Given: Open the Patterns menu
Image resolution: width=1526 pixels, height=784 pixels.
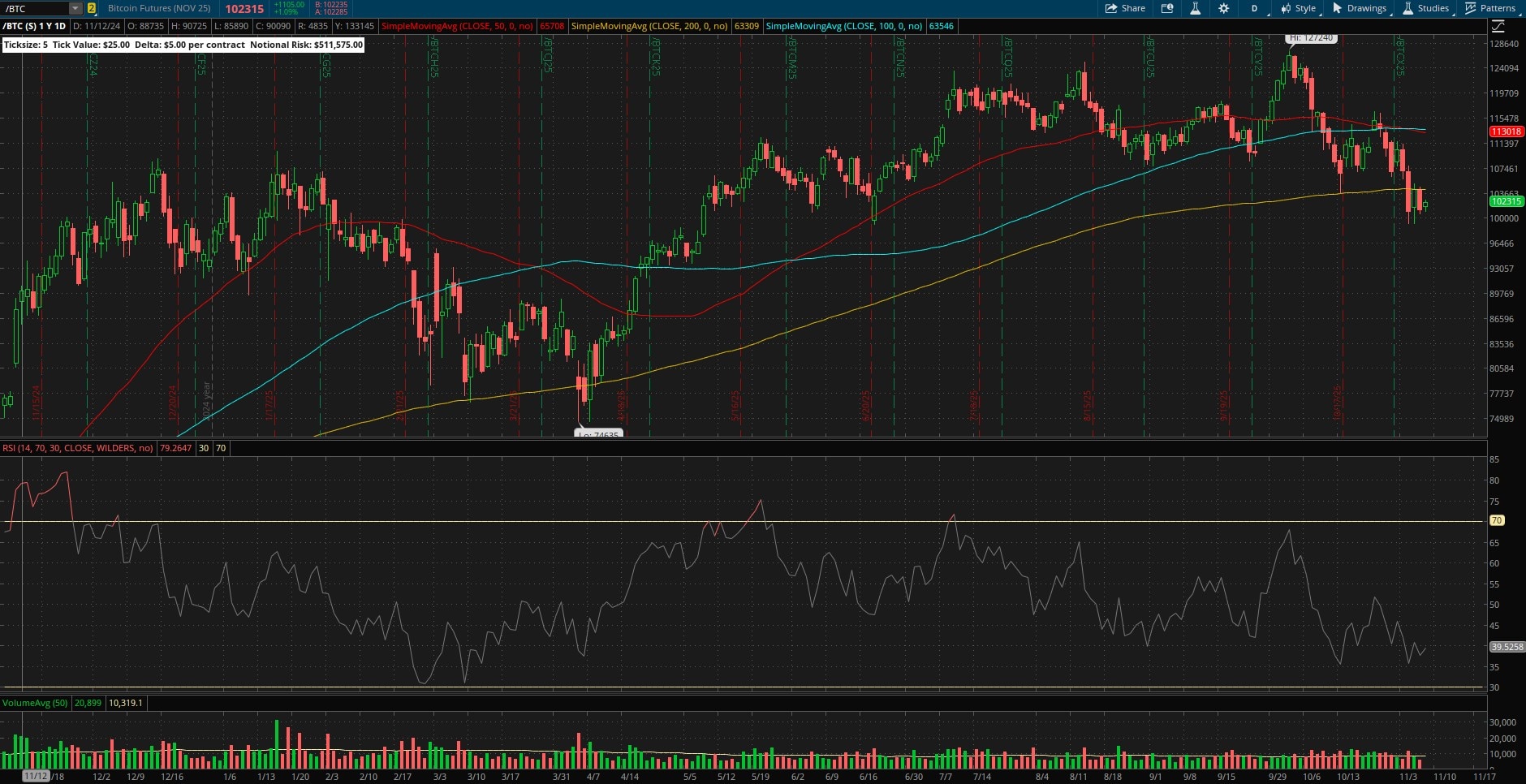Looking at the screenshot, I should (1490, 8).
